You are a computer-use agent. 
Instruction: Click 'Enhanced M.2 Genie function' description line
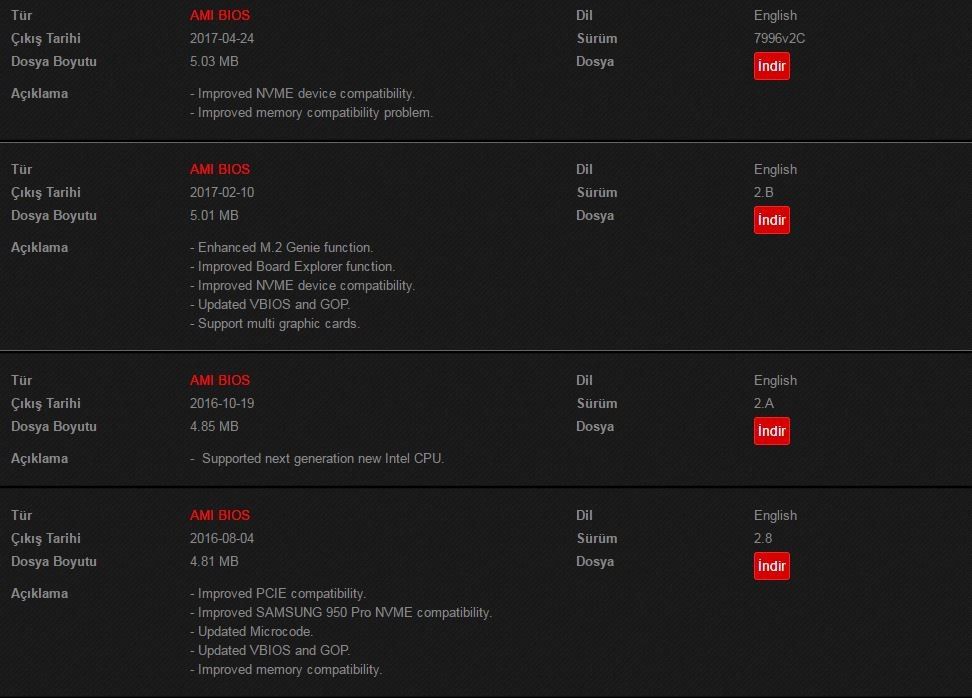click(x=281, y=247)
